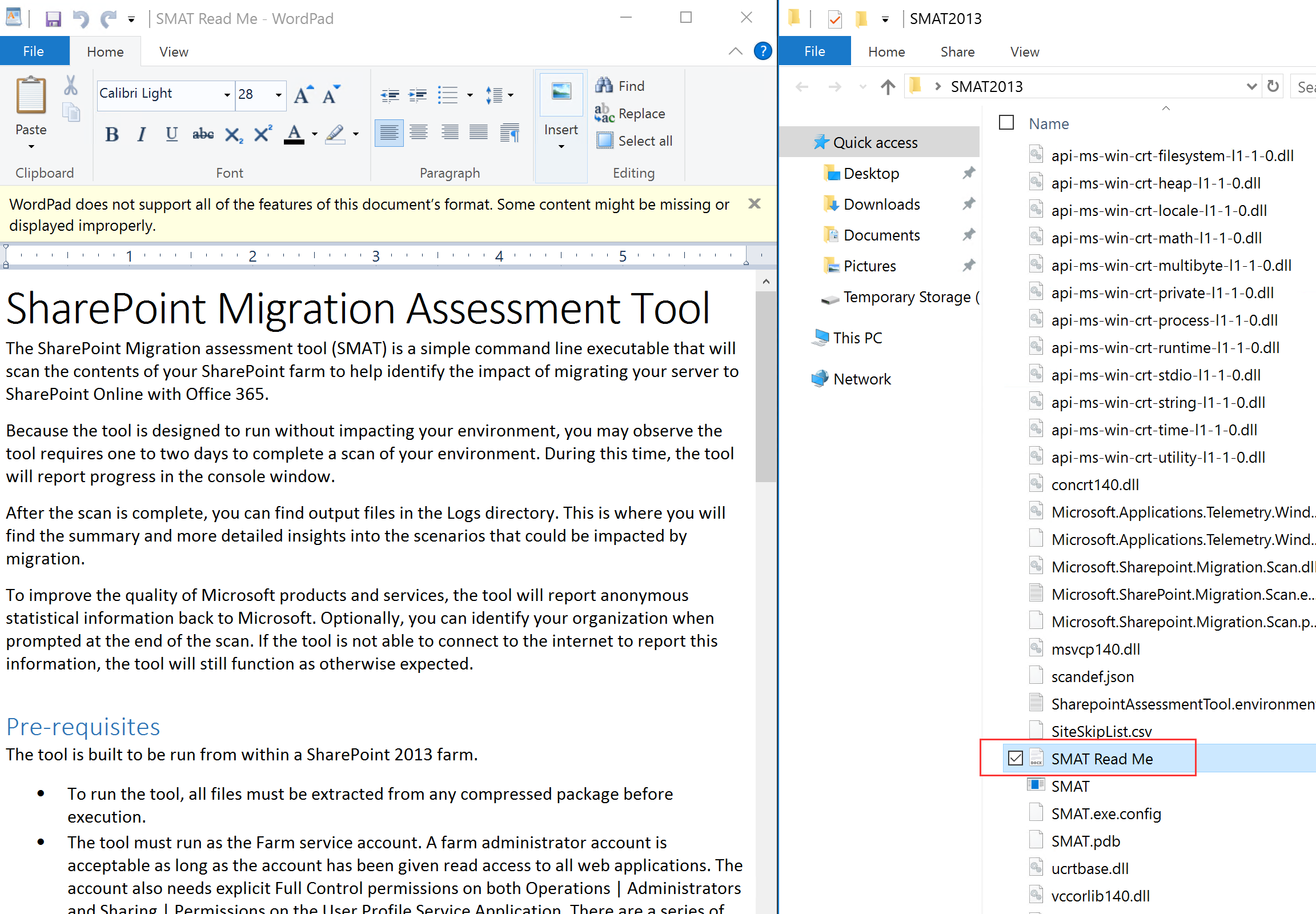Toggle Bold formatting
1316x914 pixels.
tap(112, 134)
